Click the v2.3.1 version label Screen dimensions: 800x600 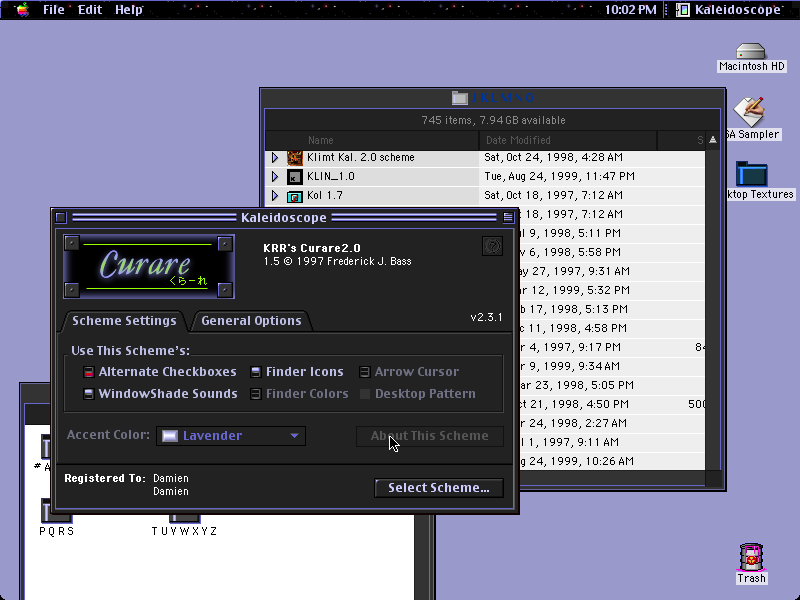tap(486, 317)
